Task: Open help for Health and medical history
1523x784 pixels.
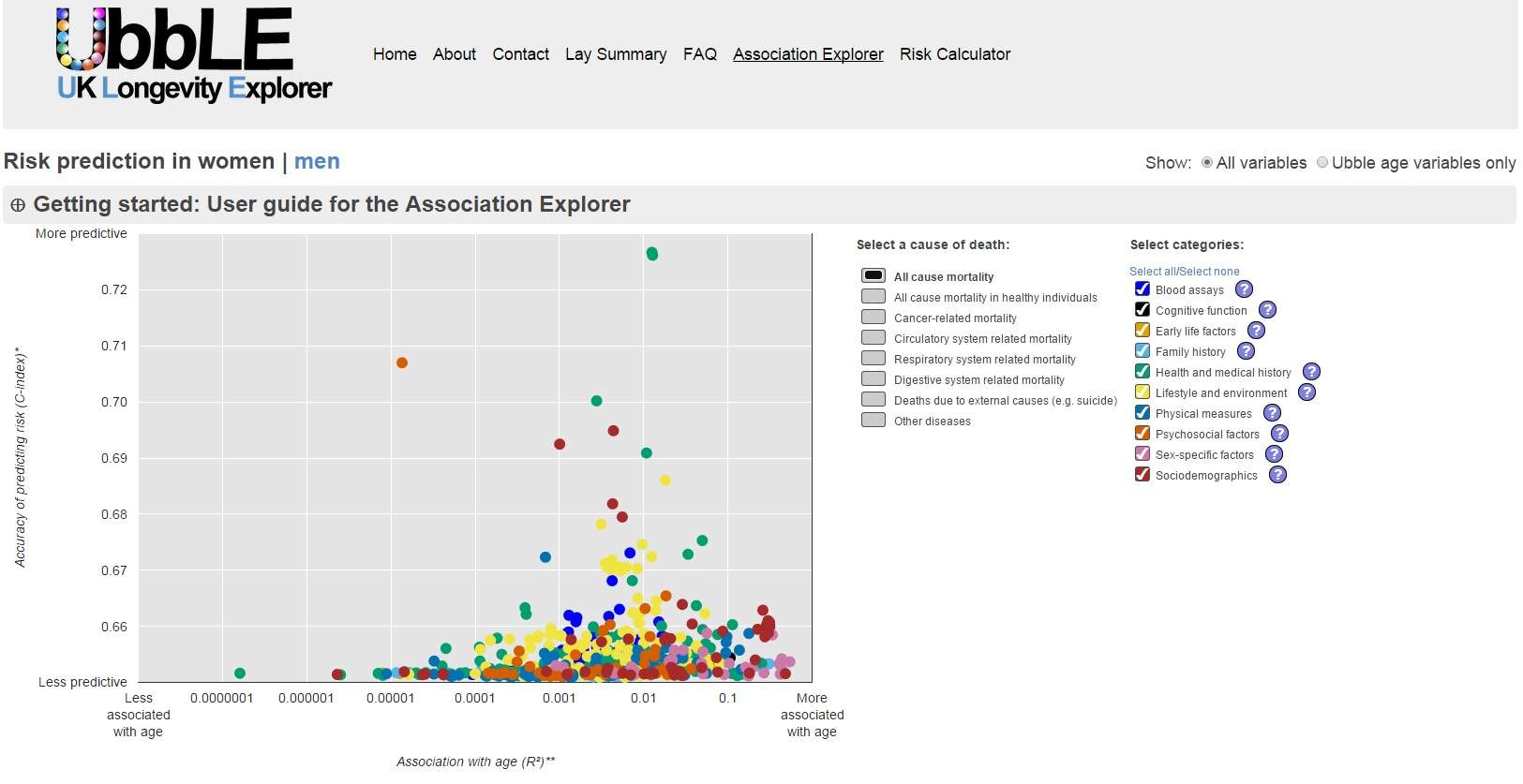Action: point(1311,372)
